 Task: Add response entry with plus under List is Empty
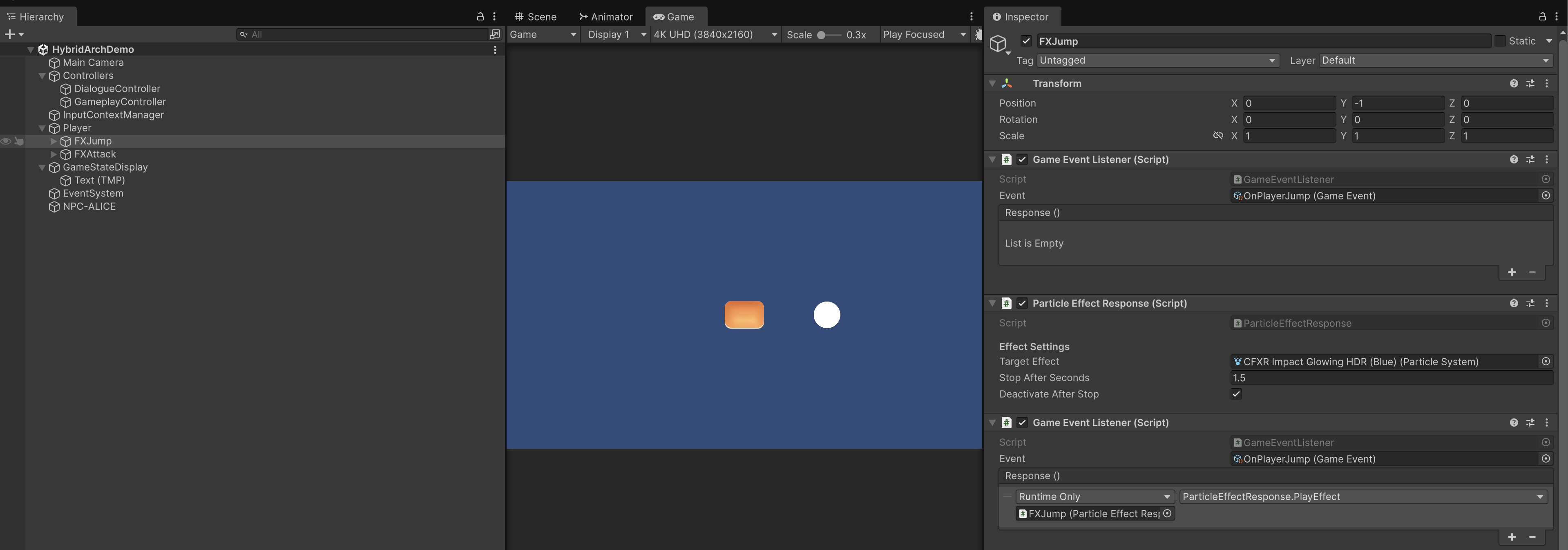tap(1511, 272)
